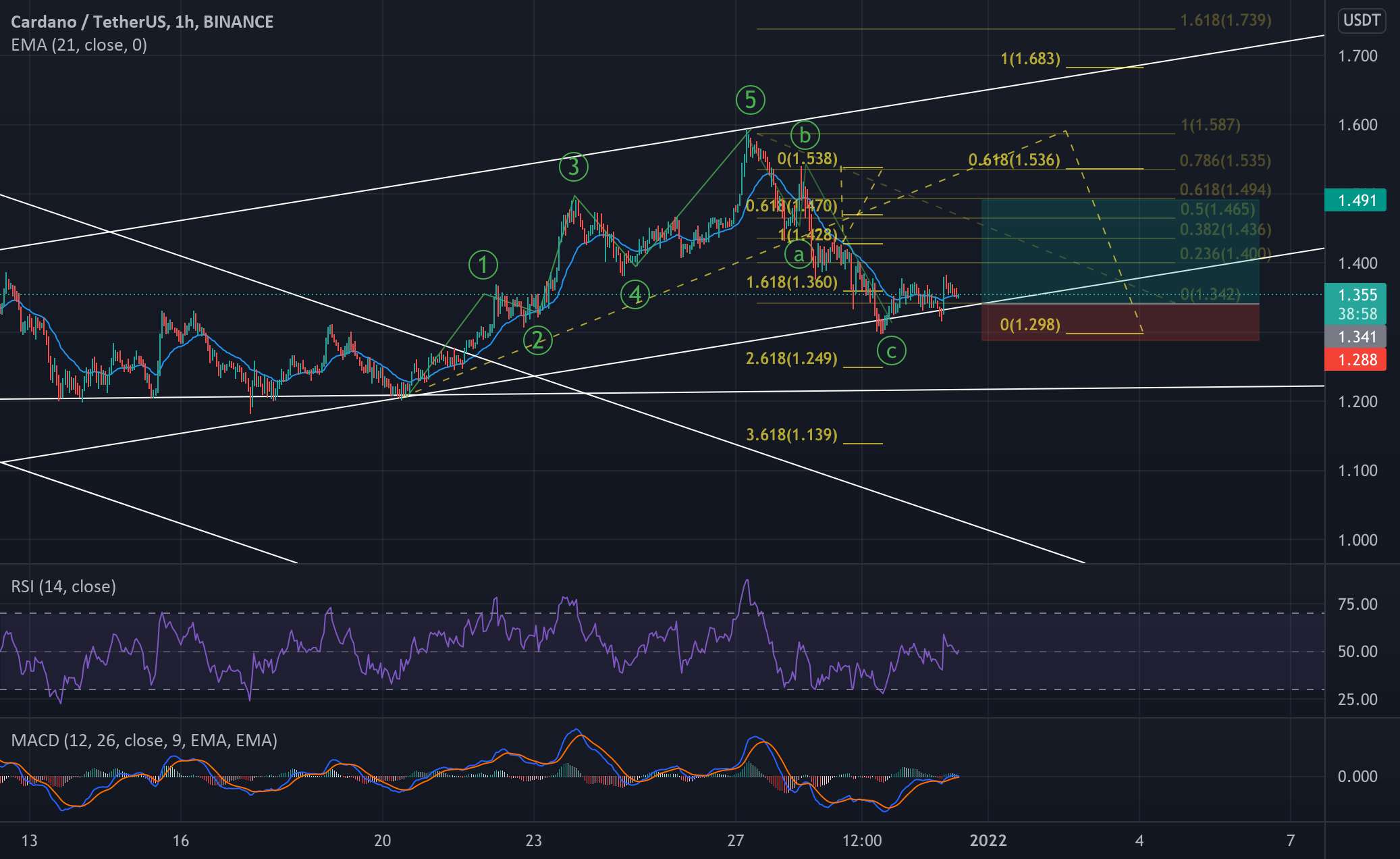Click the 1.341 gray price tag

1355,336
